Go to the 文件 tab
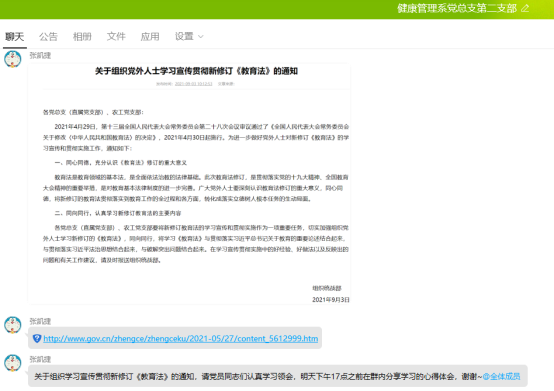Viewport: 554px width, 391px height. (x=116, y=36)
